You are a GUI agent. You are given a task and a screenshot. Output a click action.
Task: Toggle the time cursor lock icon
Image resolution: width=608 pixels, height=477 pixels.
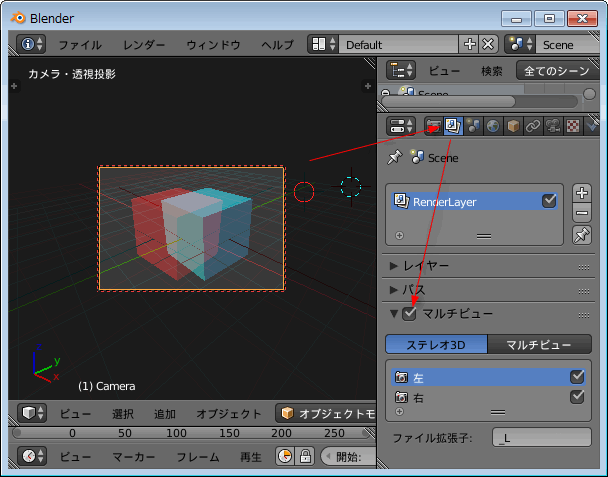tap(305, 456)
